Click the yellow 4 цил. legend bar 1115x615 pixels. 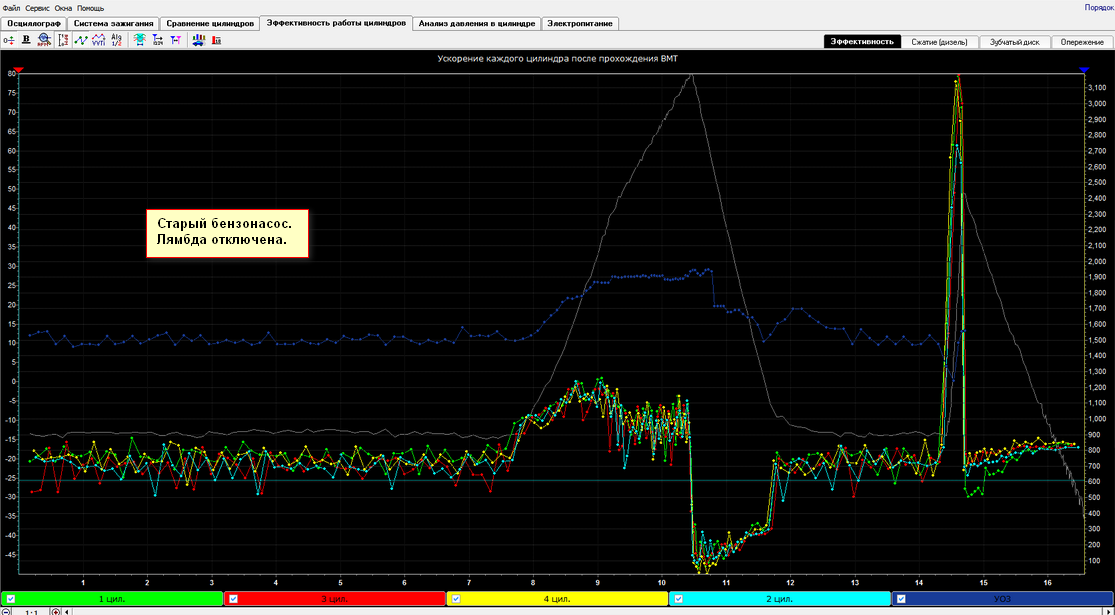557,599
